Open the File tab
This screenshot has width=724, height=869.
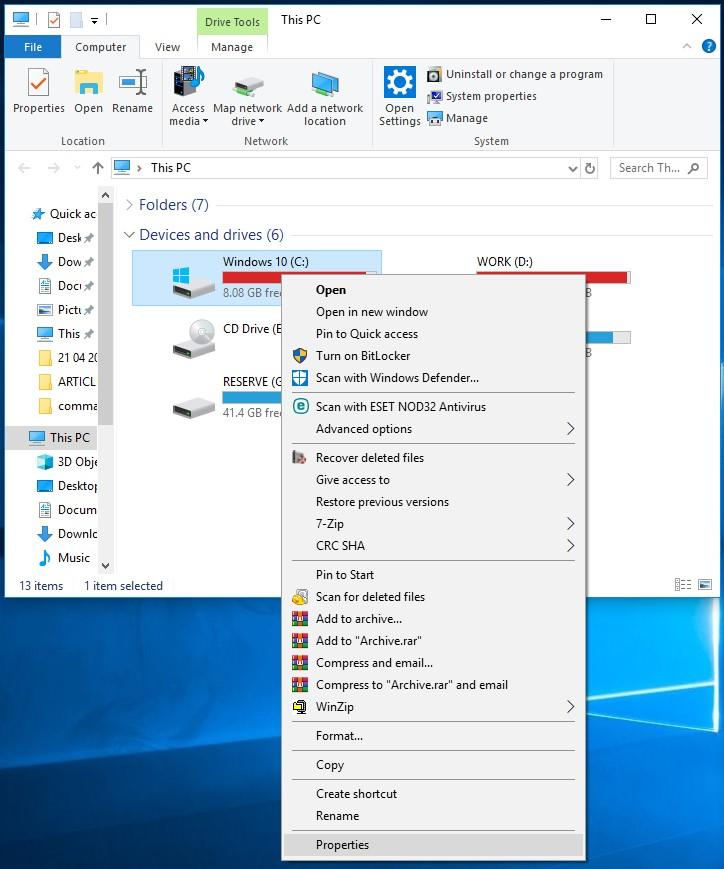click(33, 47)
